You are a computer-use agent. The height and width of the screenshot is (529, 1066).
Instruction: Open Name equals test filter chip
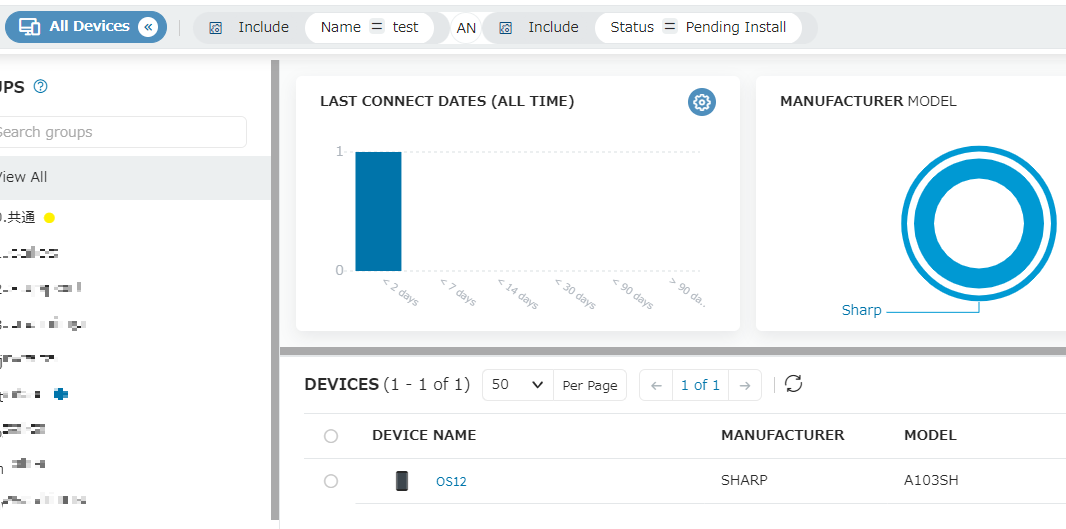point(369,28)
